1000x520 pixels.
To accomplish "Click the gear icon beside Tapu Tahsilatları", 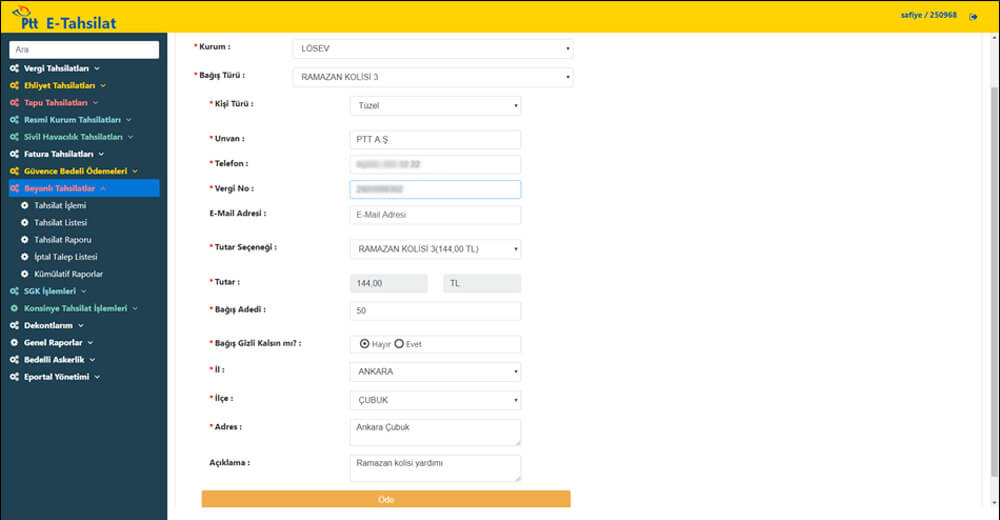I will point(14,103).
